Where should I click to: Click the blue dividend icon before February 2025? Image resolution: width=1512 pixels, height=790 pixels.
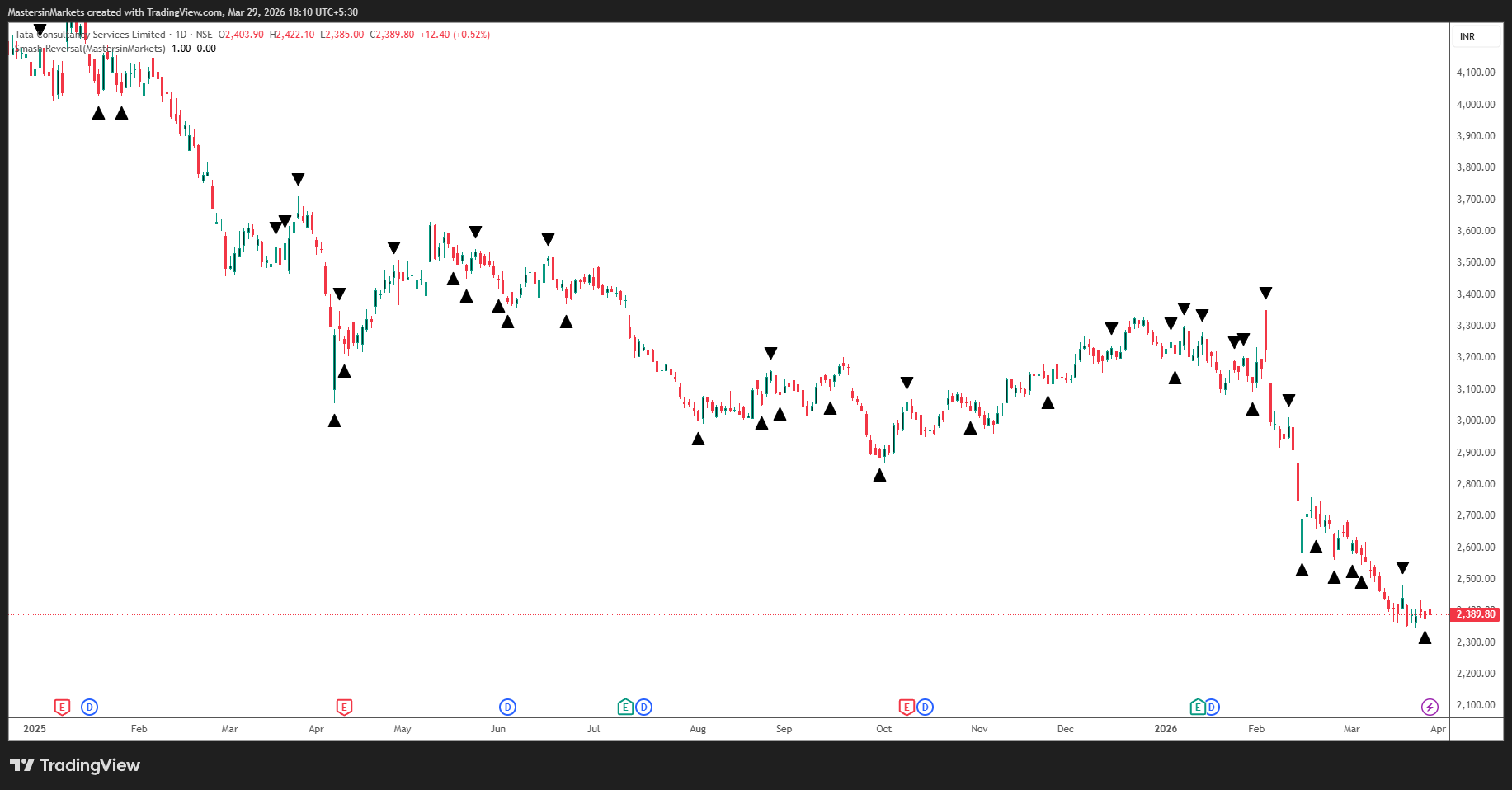click(90, 707)
